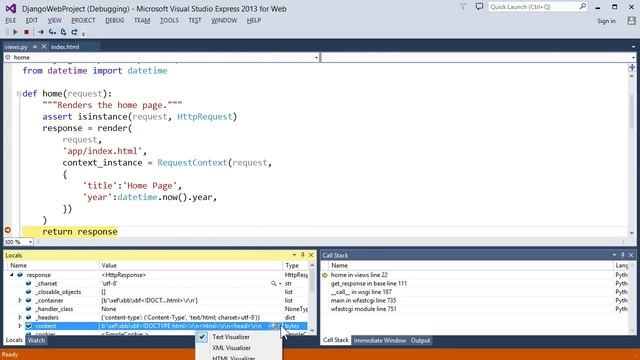Expand the _headers variable node
This screenshot has height=360, width=640.
[20, 318]
